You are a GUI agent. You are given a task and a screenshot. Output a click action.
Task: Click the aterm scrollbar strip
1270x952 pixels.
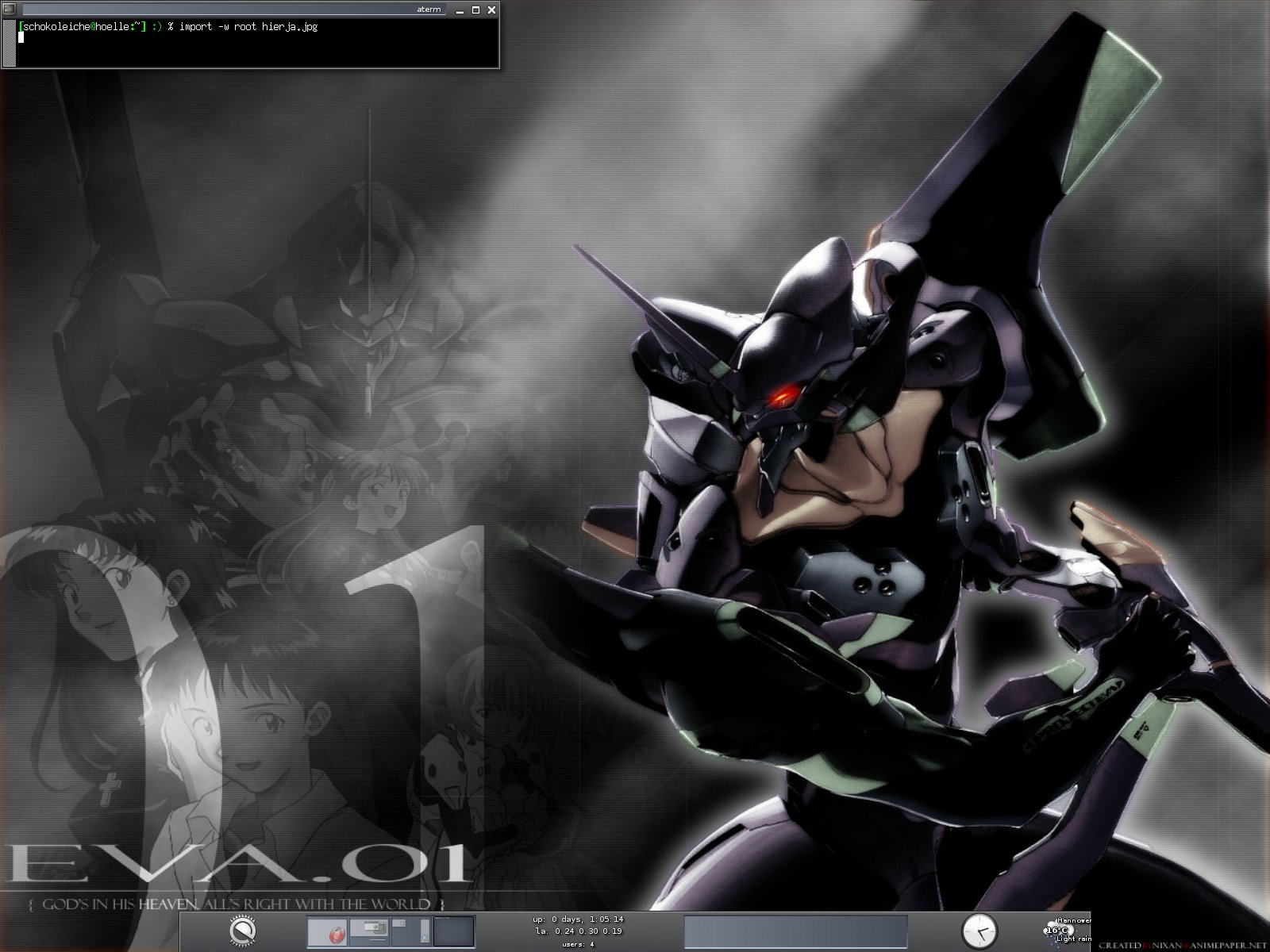[x=9, y=43]
